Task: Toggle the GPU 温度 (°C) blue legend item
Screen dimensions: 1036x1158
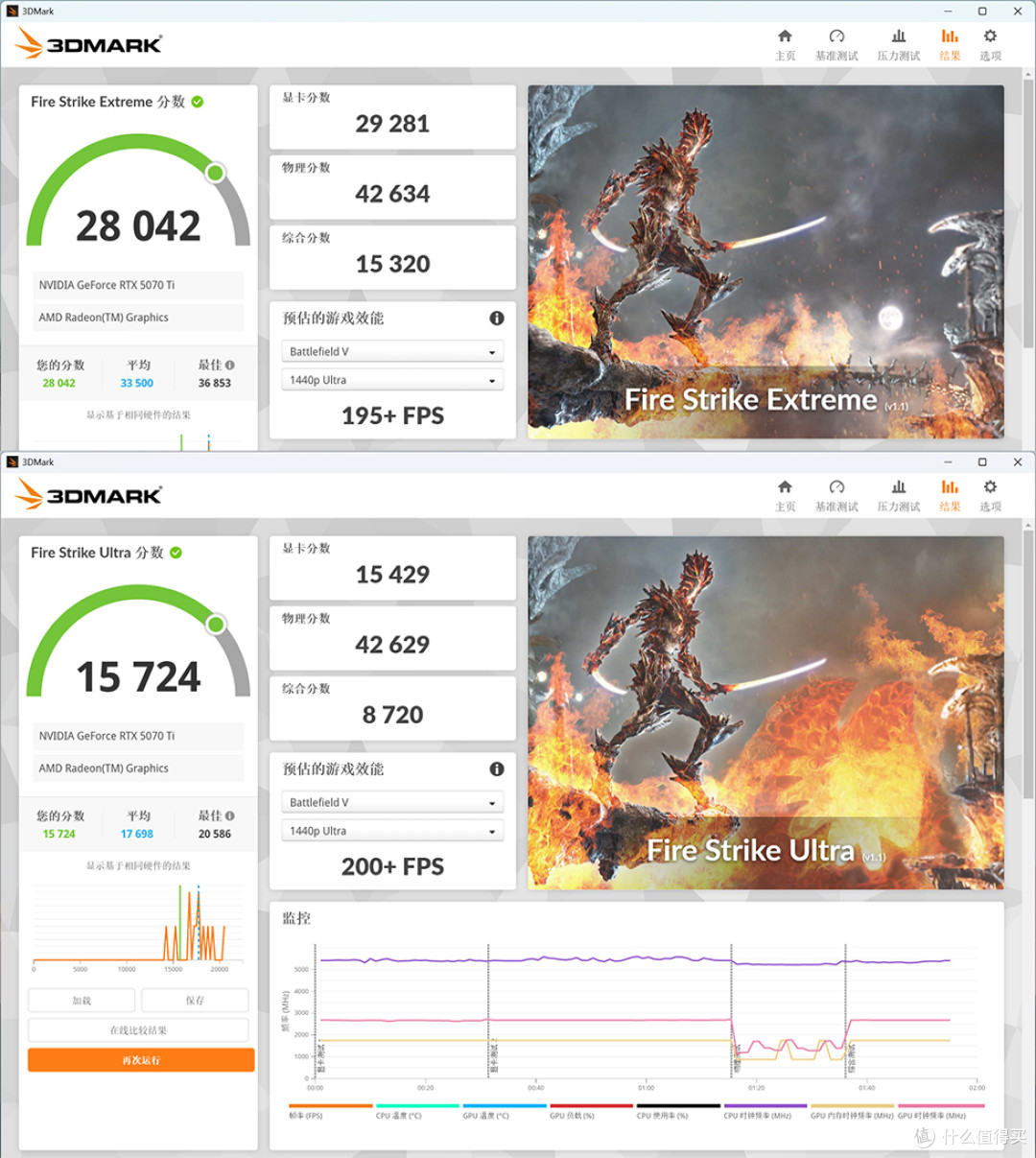Action: click(x=505, y=1112)
